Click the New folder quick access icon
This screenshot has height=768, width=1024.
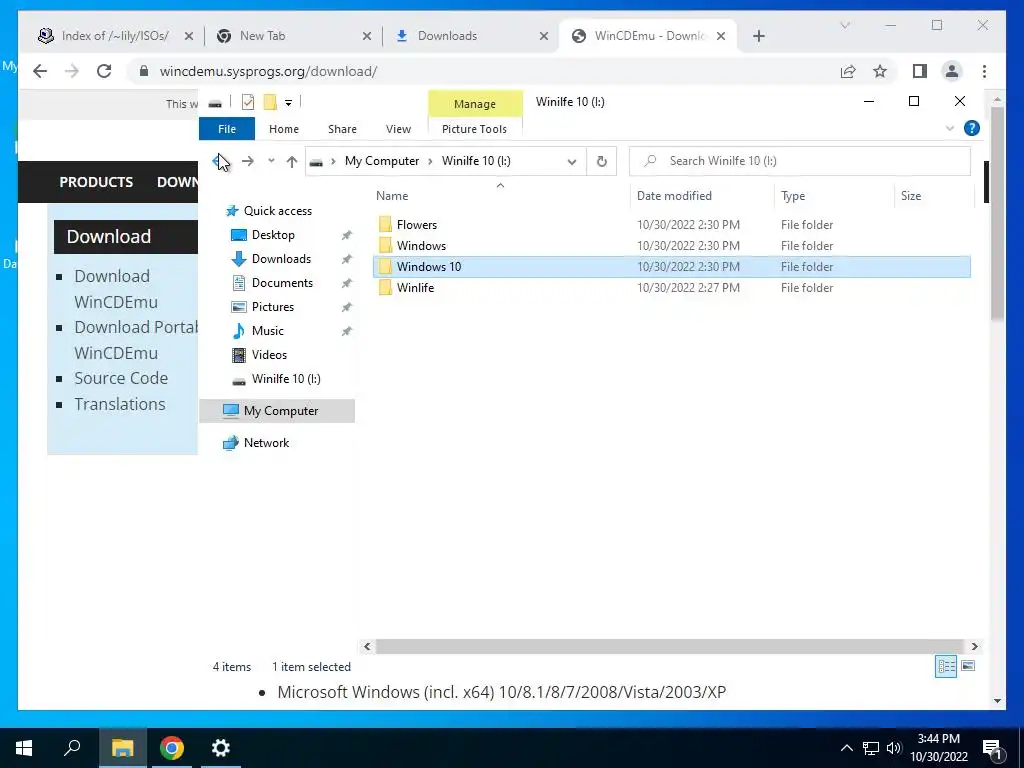pos(270,103)
